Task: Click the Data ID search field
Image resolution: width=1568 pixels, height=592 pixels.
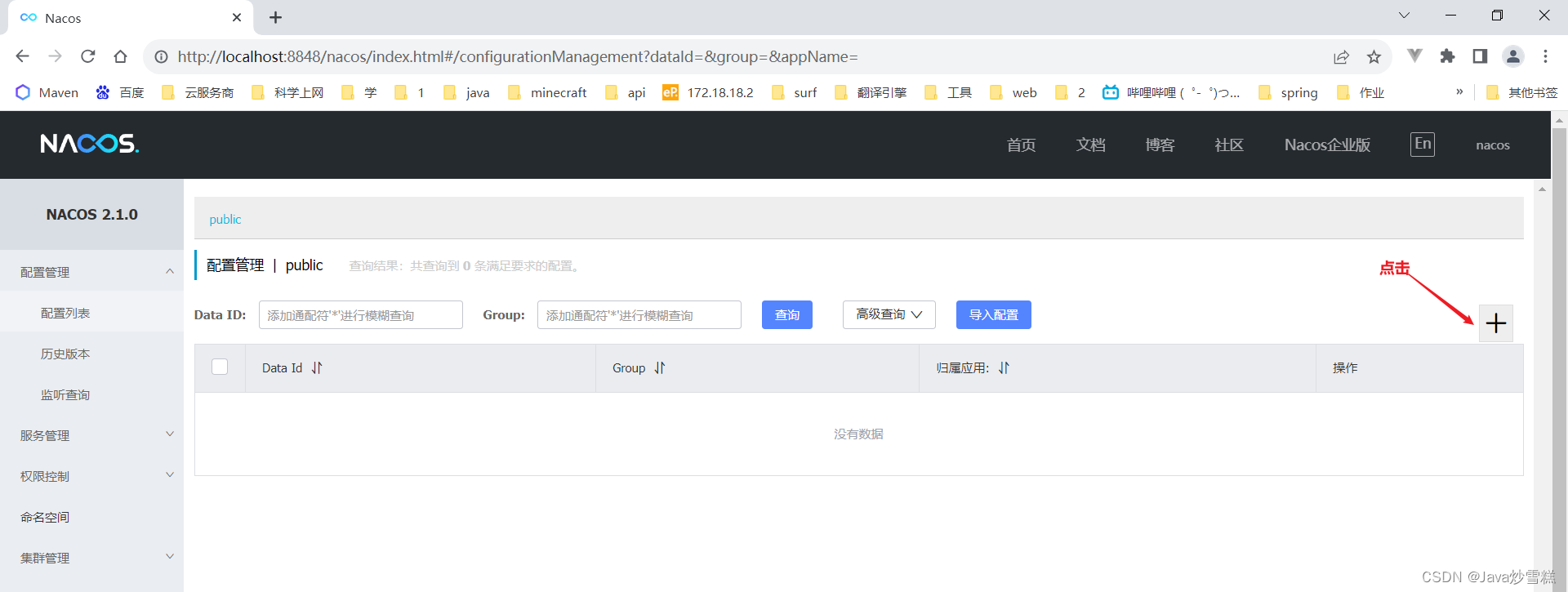Action: [361, 314]
